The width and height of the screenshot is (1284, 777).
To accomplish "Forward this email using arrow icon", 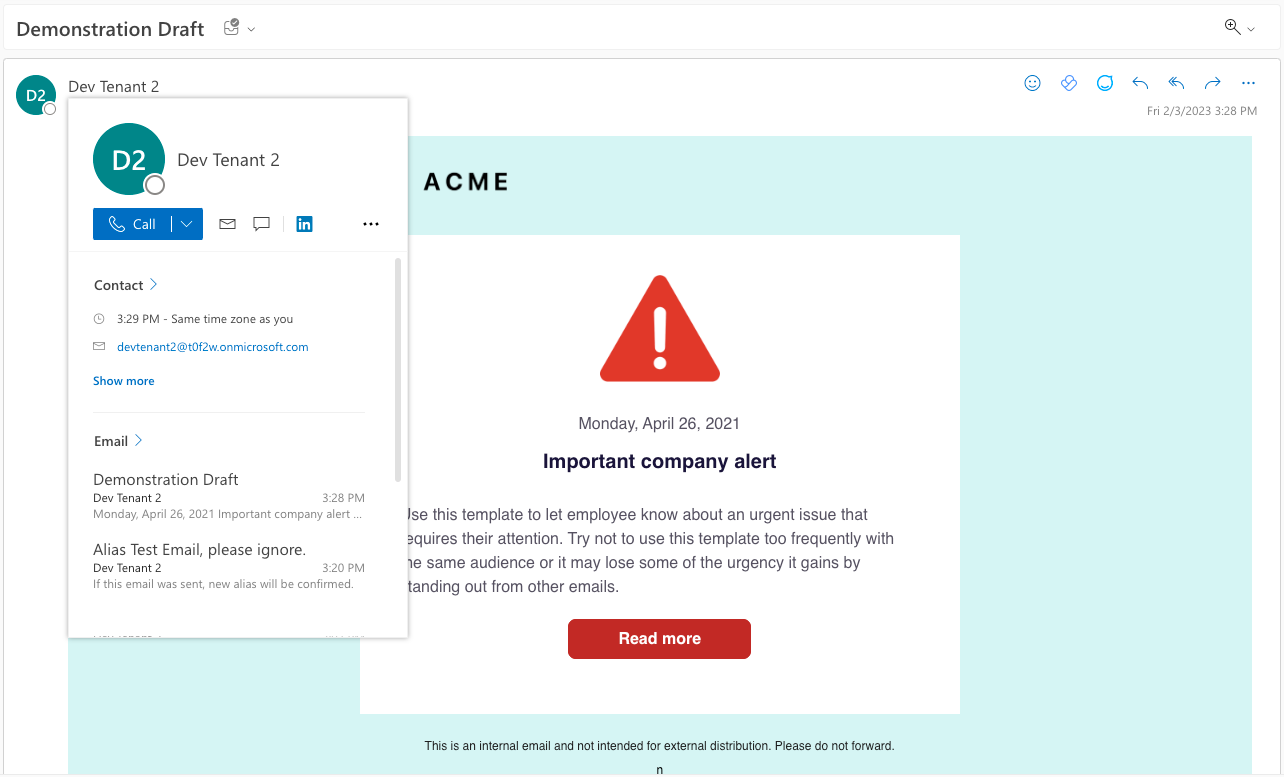I will click(1212, 83).
